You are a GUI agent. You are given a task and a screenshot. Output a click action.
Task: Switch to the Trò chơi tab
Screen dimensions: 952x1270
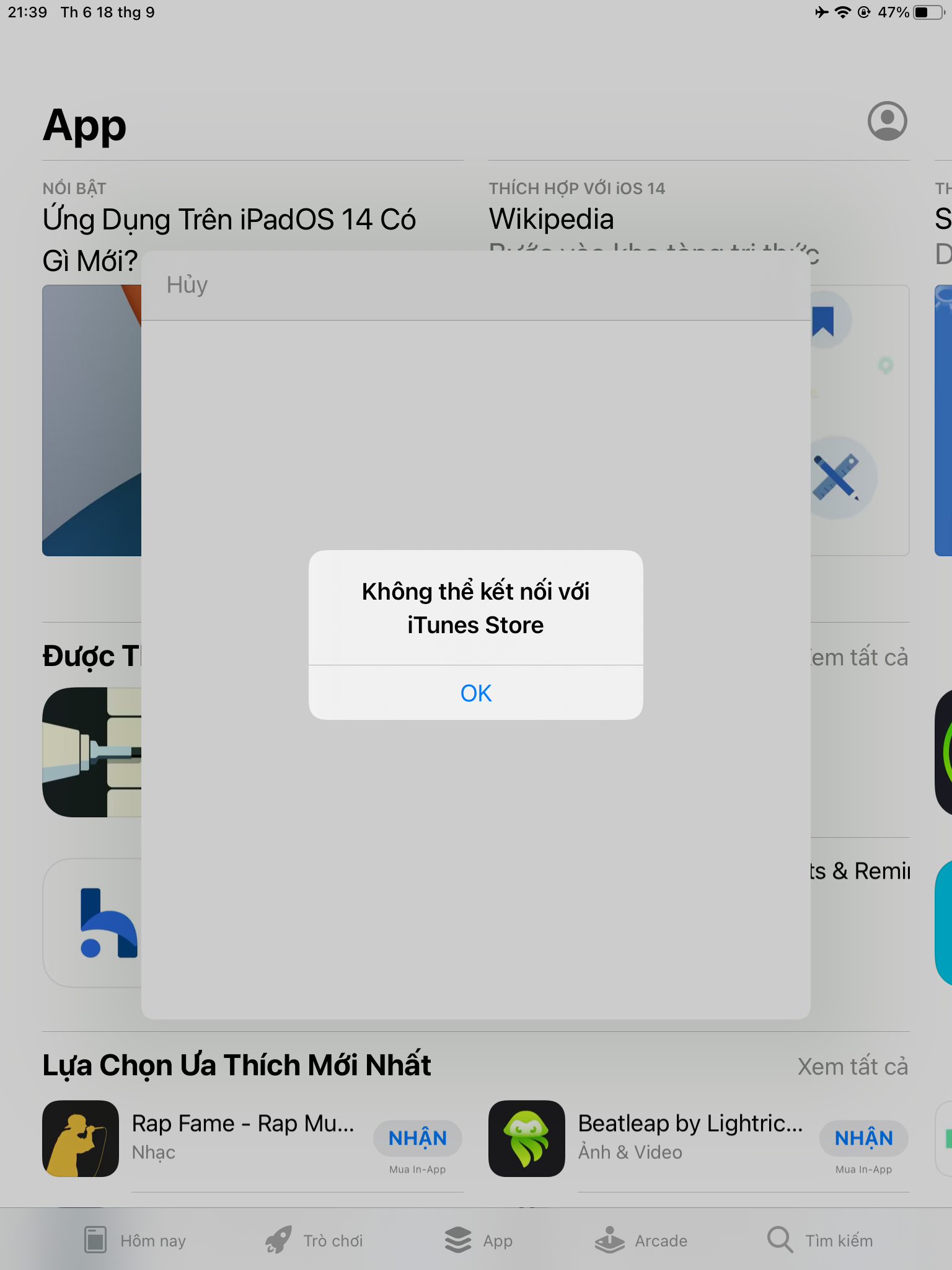314,1240
